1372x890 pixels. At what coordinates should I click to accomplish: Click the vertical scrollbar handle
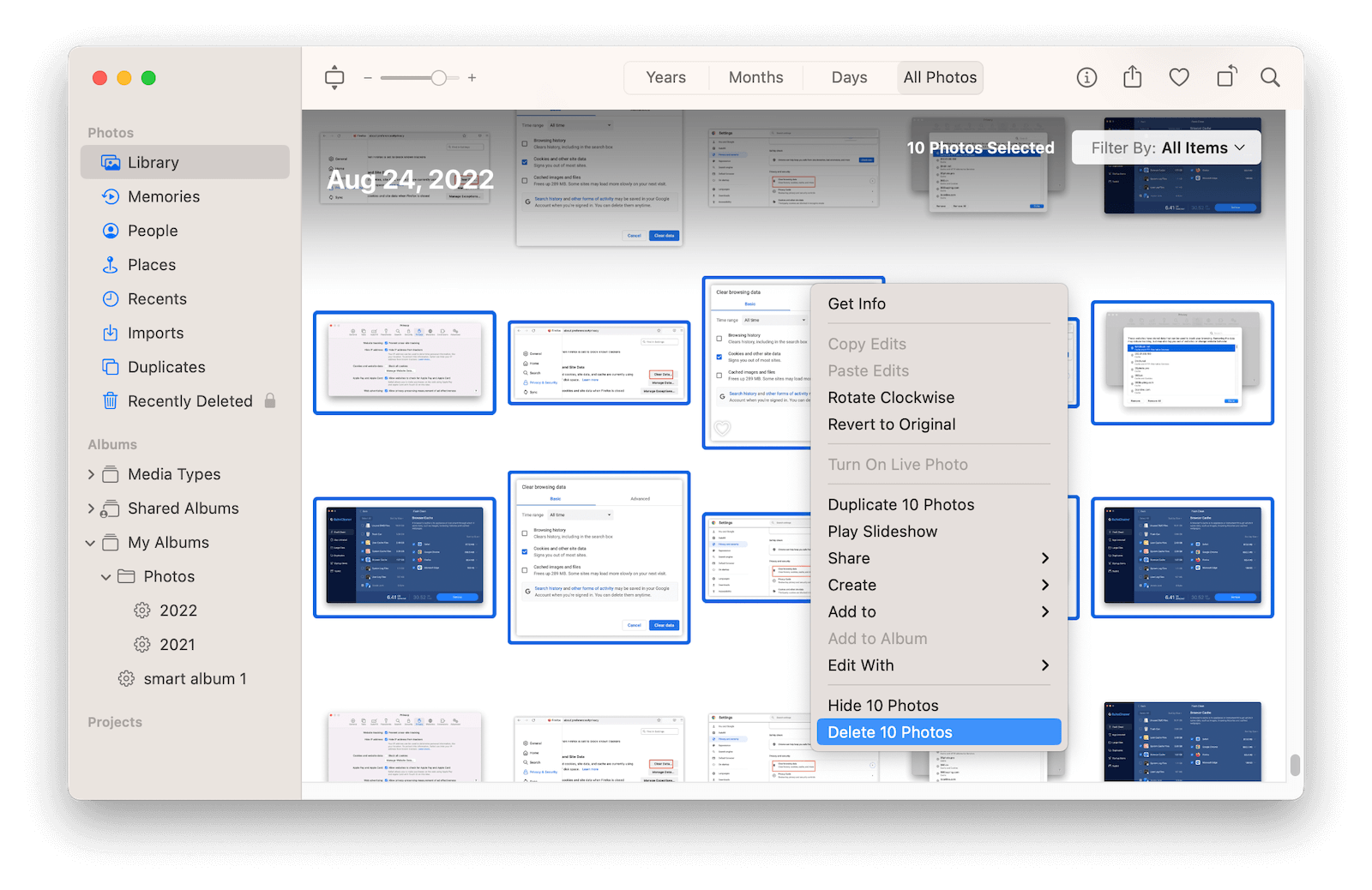pyautogui.click(x=1295, y=764)
